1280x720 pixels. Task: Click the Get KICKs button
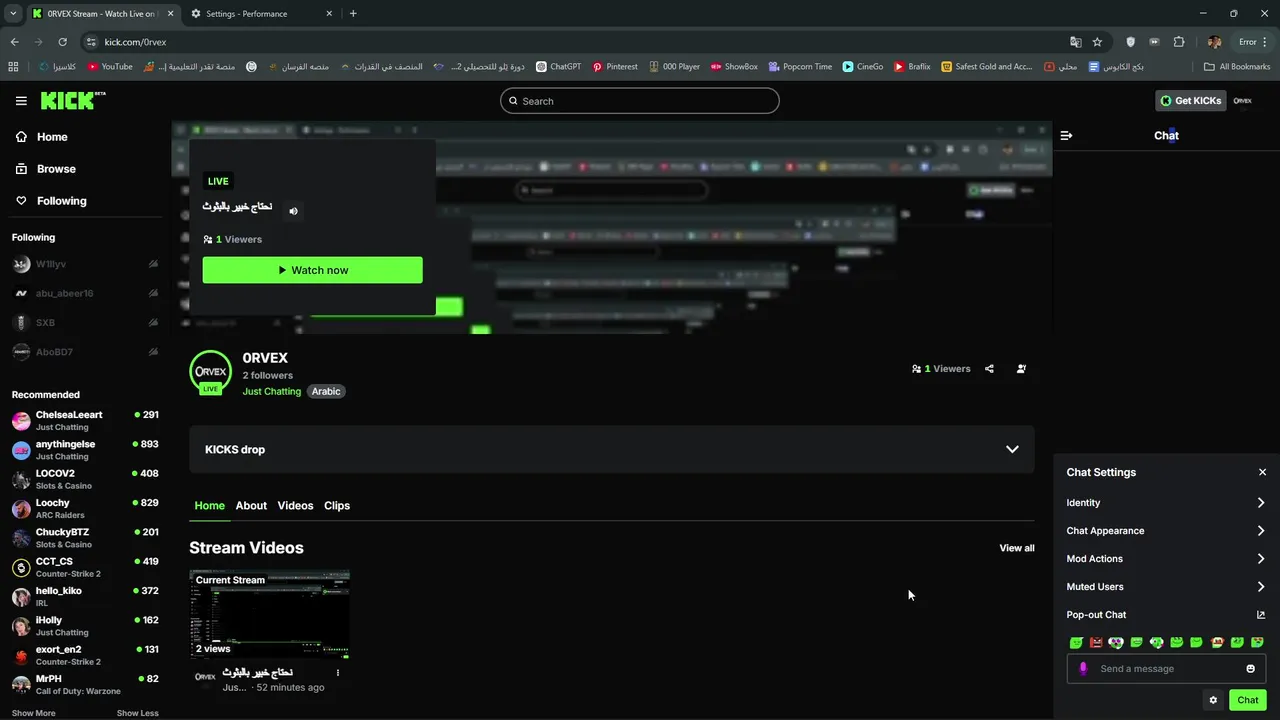[1190, 101]
